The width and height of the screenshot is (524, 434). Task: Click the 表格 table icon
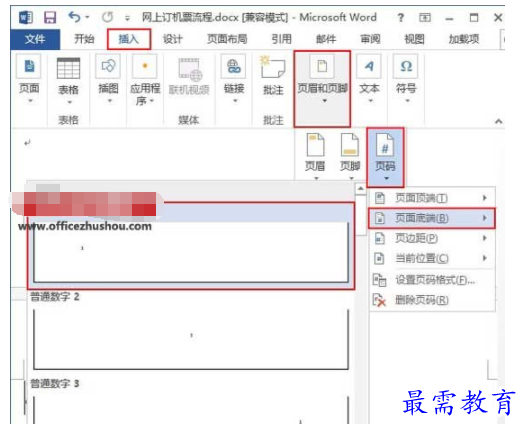[x=69, y=68]
